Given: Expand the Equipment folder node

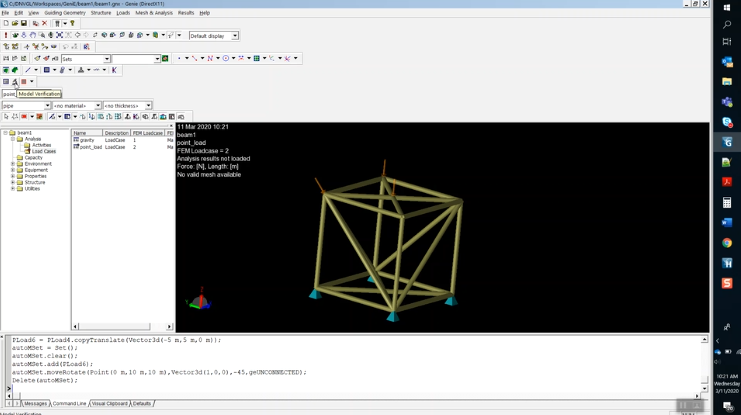Looking at the screenshot, I should pyautogui.click(x=13, y=170).
